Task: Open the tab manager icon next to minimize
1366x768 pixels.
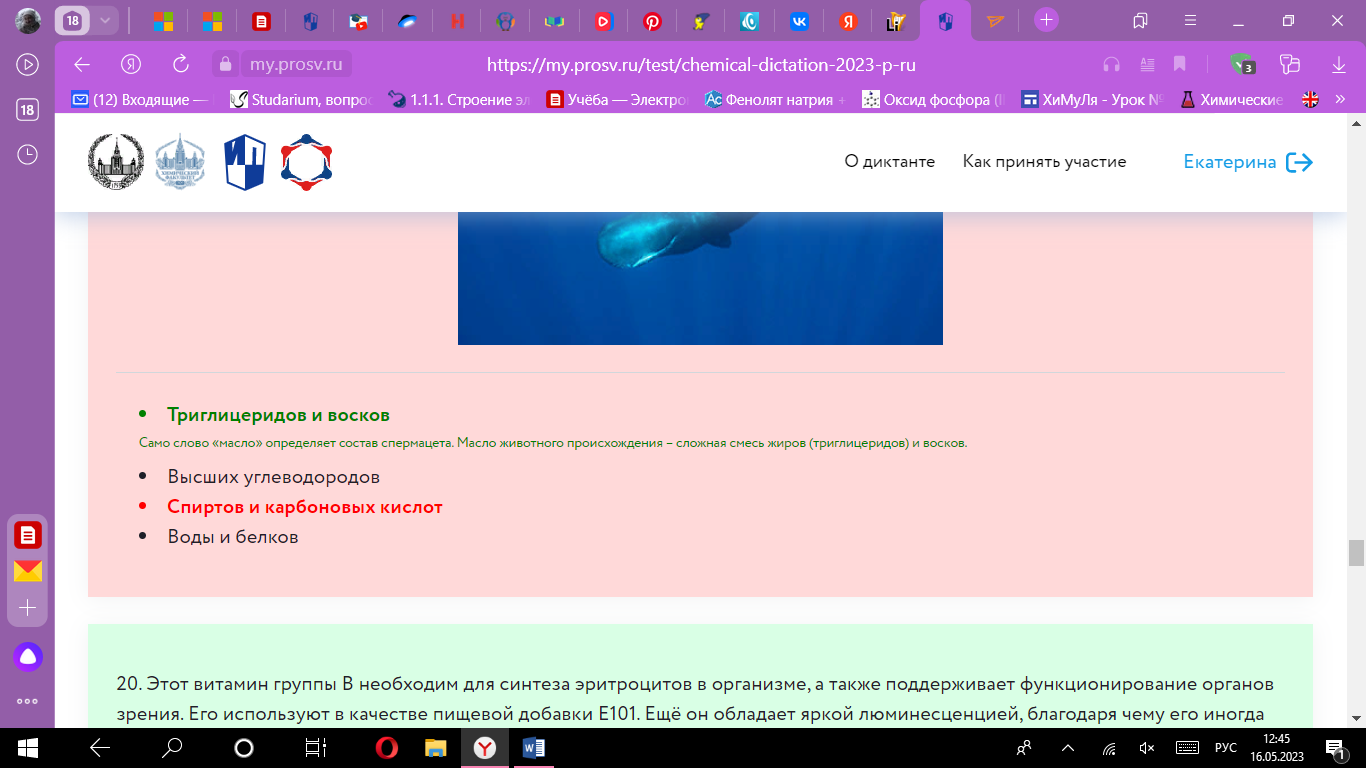Action: tap(1140, 20)
